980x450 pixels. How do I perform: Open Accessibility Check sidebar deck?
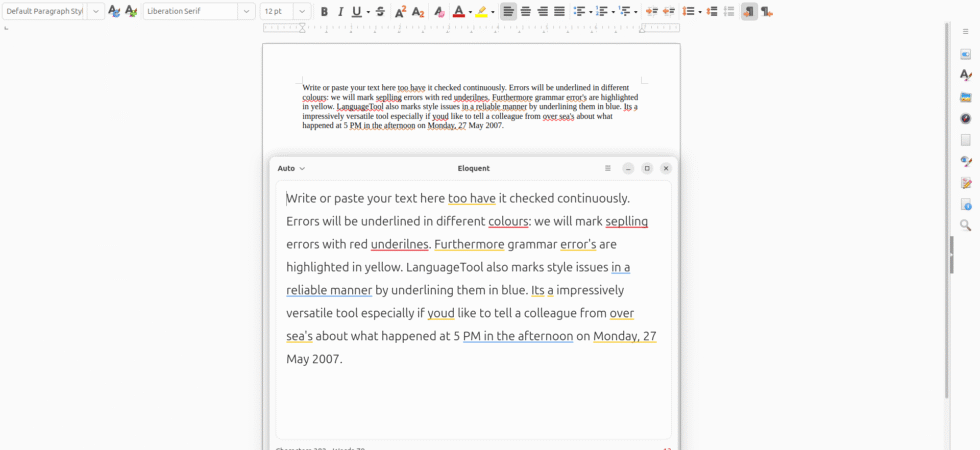pyautogui.click(x=966, y=204)
